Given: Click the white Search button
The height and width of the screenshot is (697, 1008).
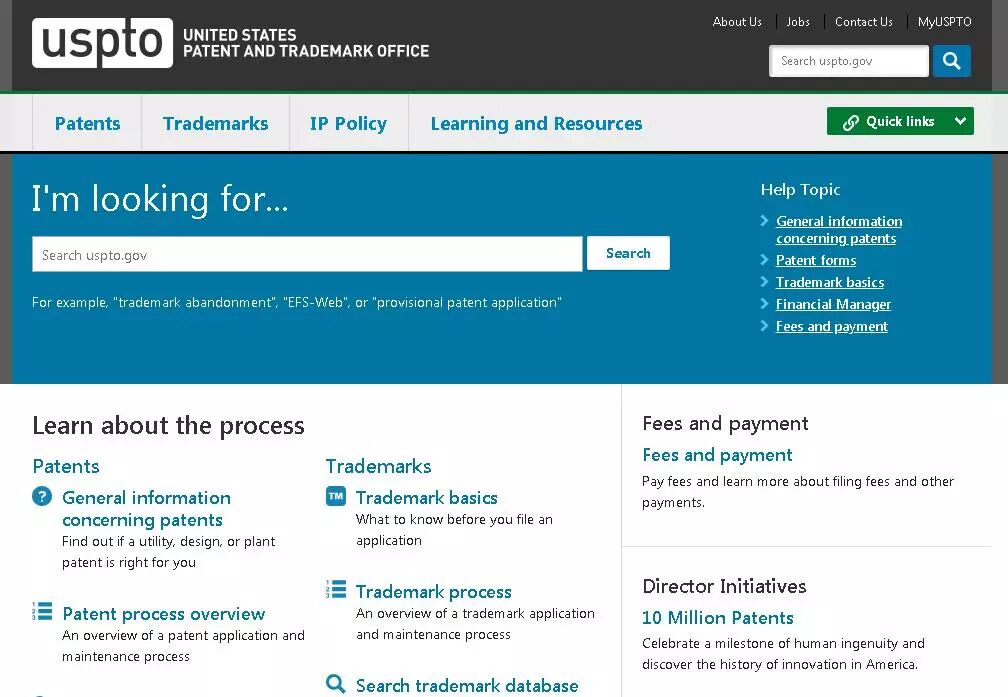Looking at the screenshot, I should pyautogui.click(x=628, y=253).
